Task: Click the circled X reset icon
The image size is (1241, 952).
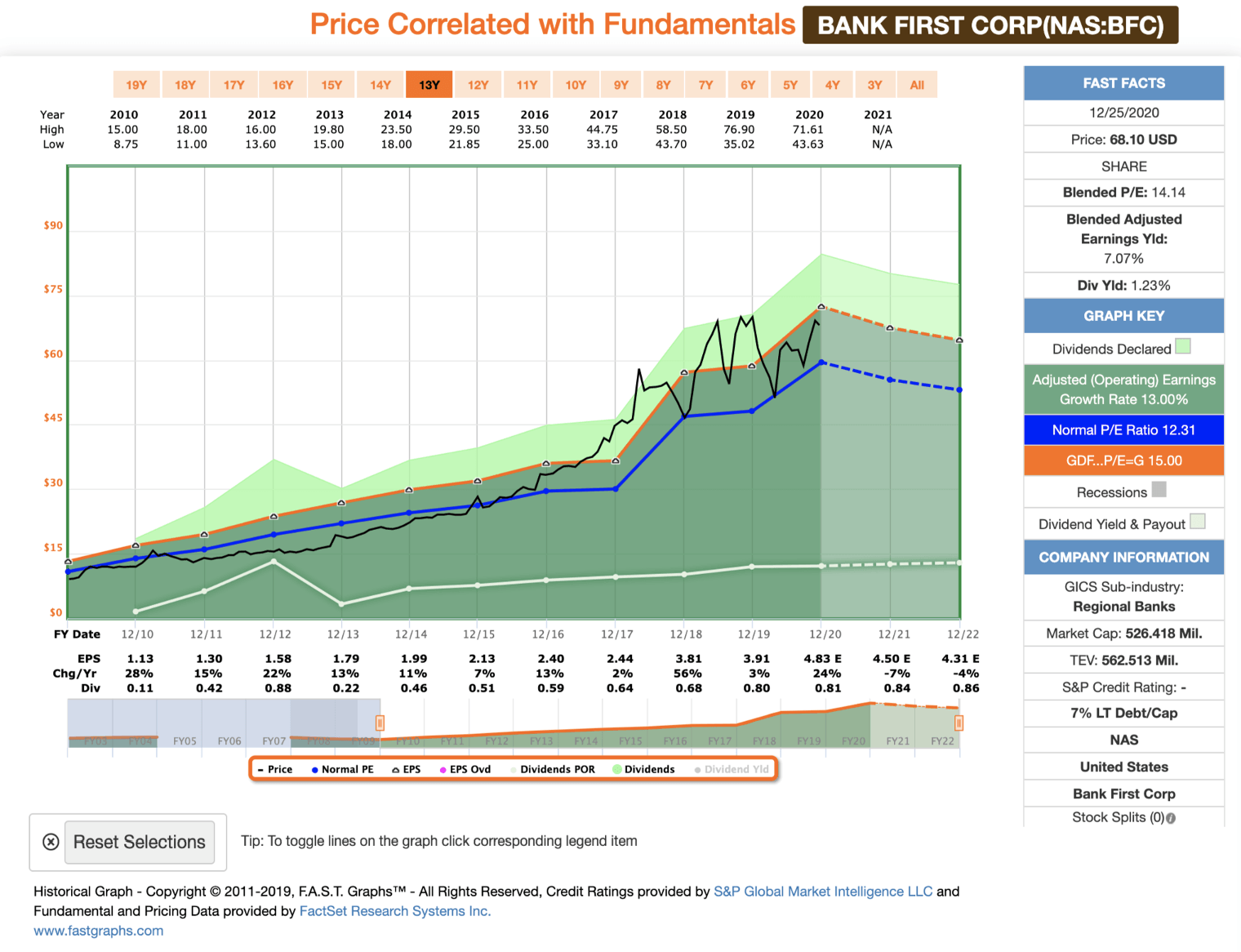Action: coord(51,842)
